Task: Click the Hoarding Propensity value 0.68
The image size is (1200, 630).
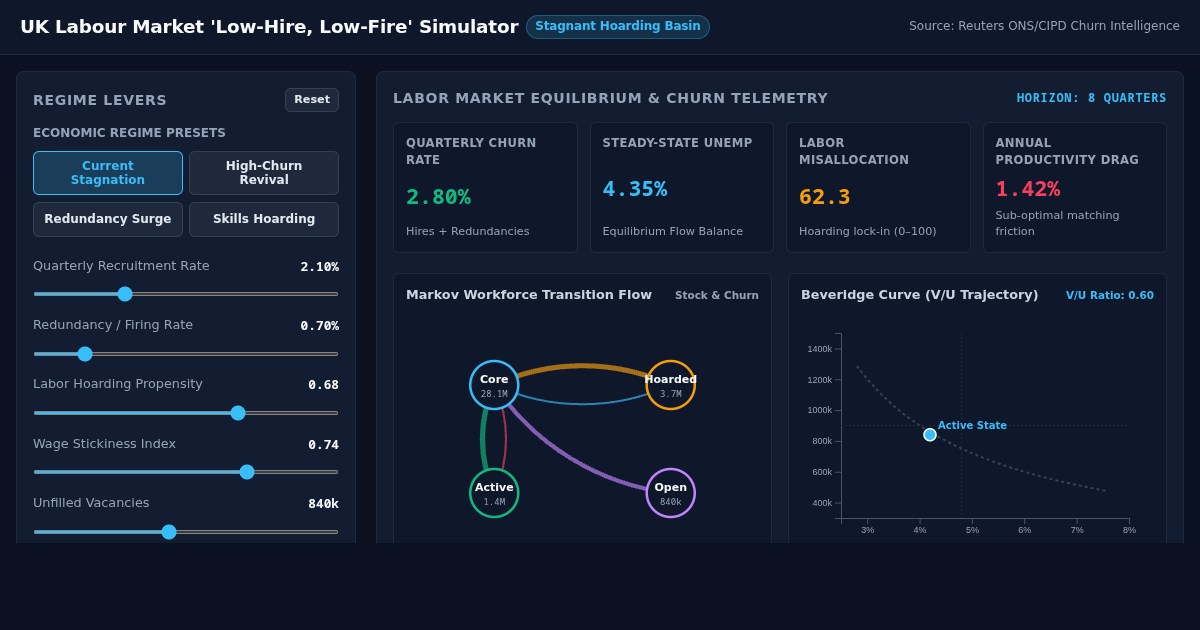Action: click(x=323, y=385)
